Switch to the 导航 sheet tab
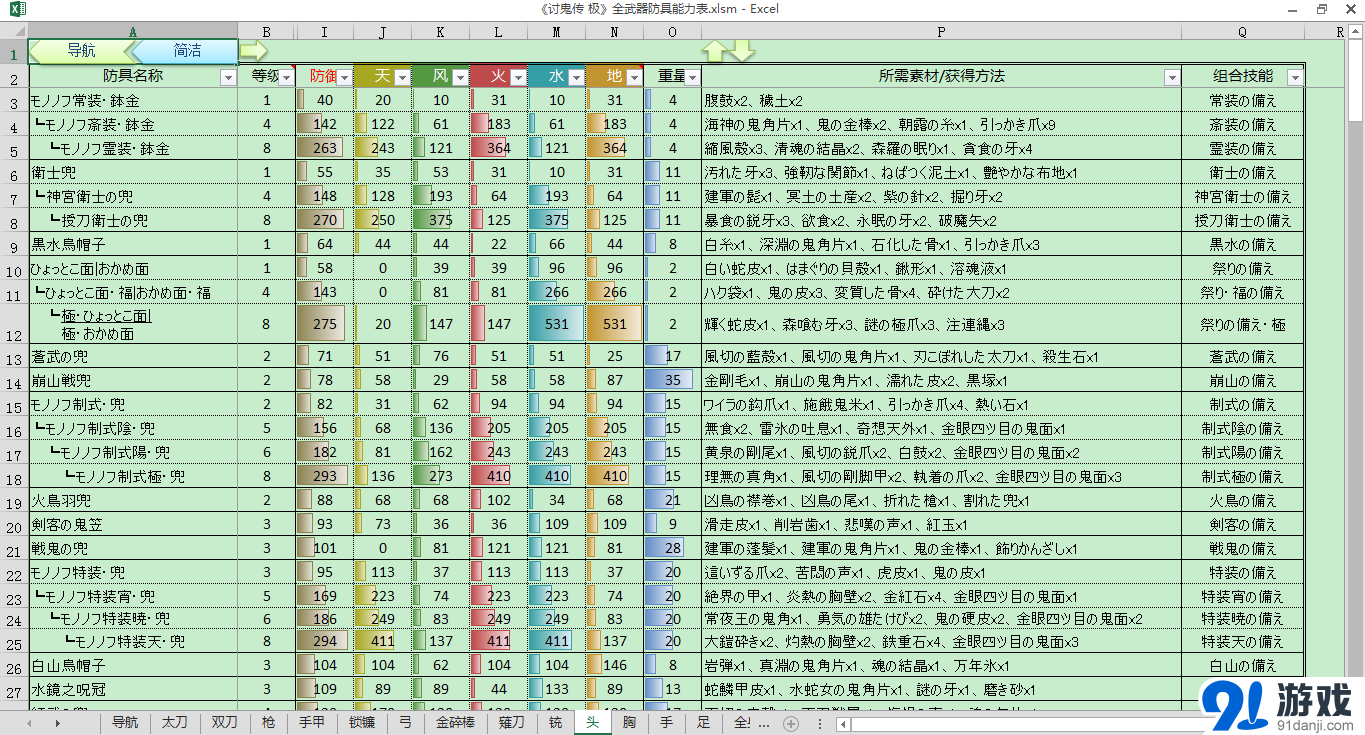Image resolution: width=1365 pixels, height=735 pixels. click(125, 722)
